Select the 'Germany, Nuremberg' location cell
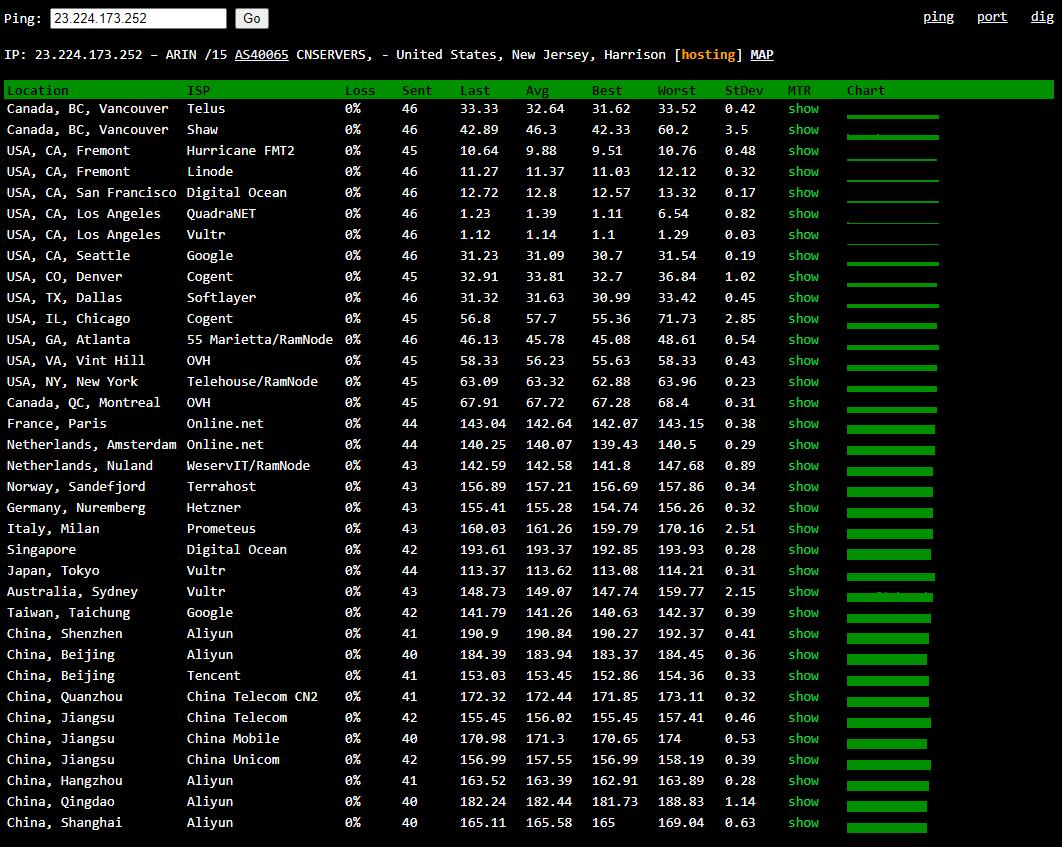 point(76,507)
